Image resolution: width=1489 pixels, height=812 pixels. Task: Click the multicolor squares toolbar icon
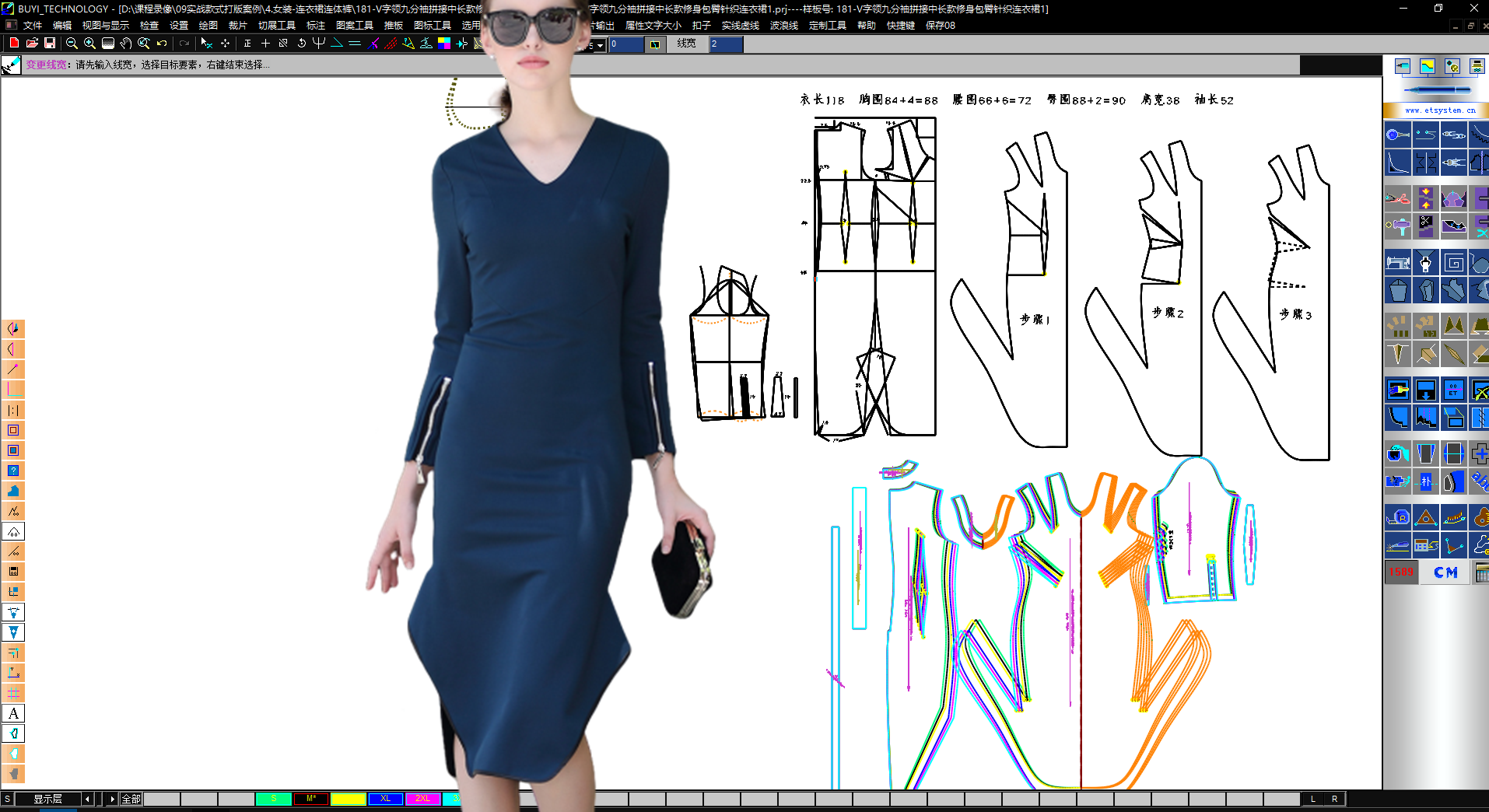[x=443, y=44]
